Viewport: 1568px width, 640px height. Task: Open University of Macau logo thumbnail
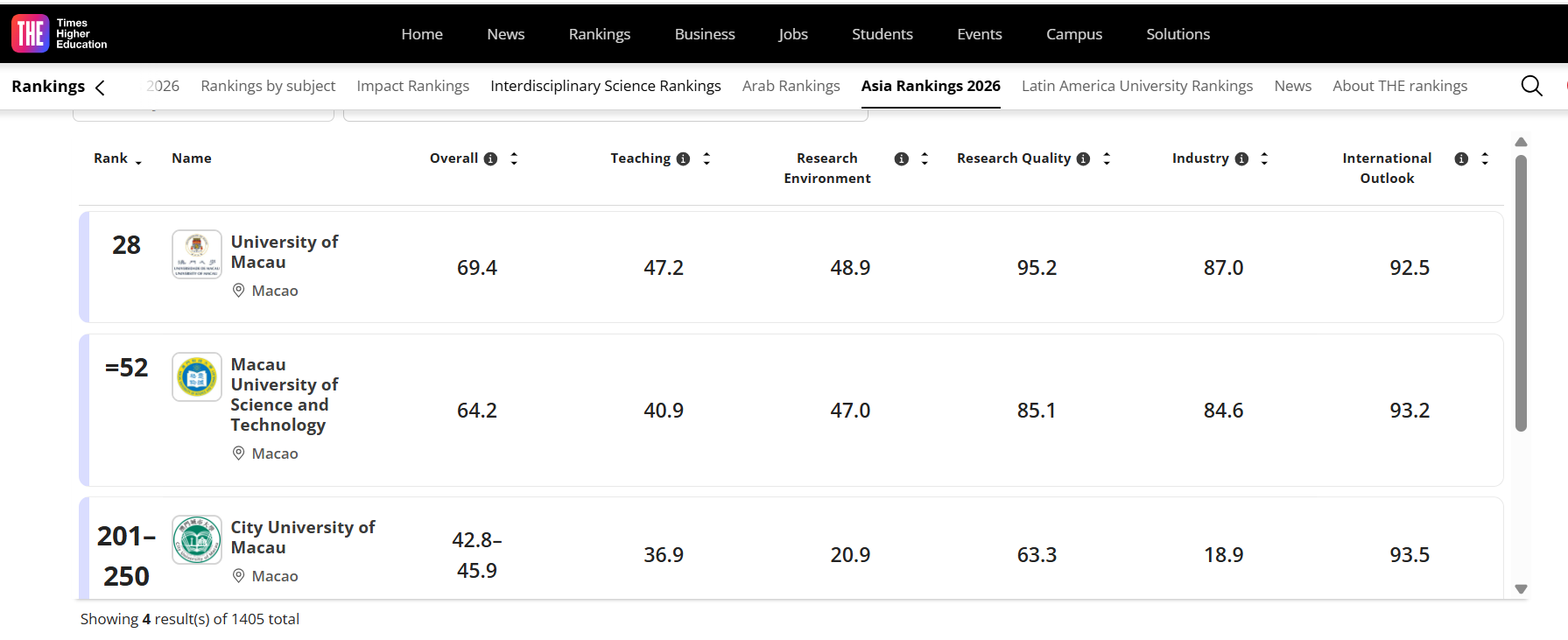click(197, 254)
